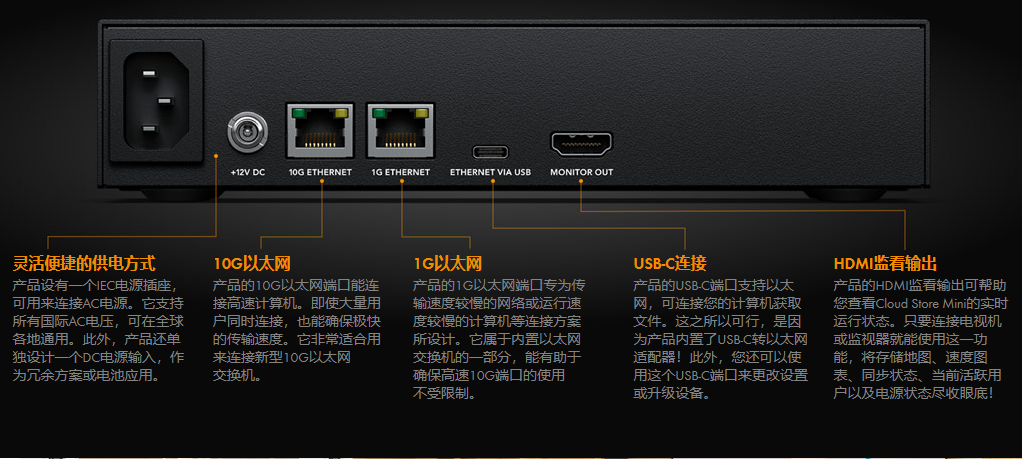Click the HDMI监看输出 description paragraph
This screenshot has width=1022, height=459.
pos(920,340)
